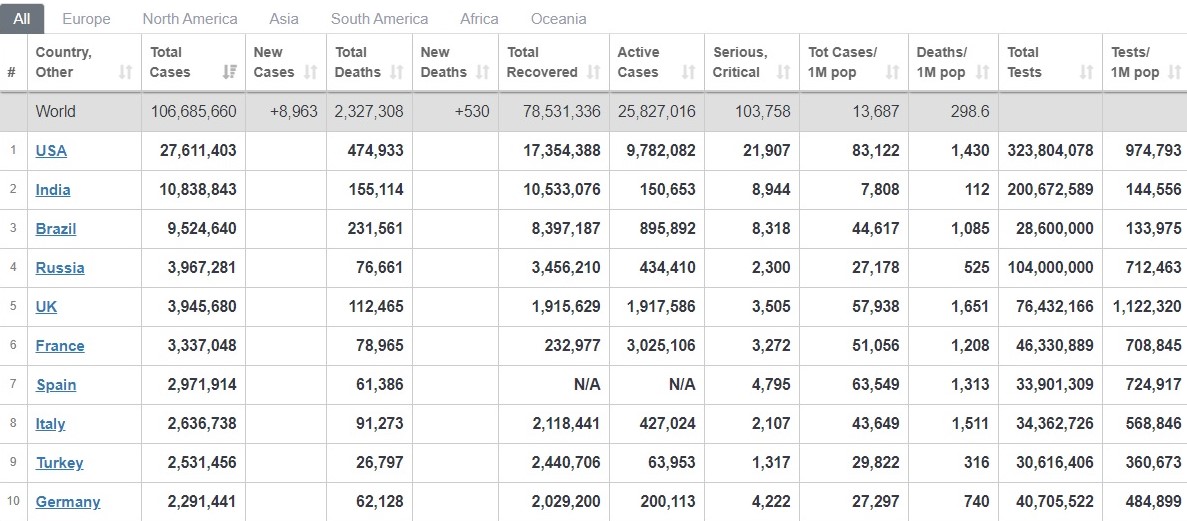The width and height of the screenshot is (1187, 521).
Task: Click sort icon in New Deaths header
Action: pyautogui.click(x=483, y=72)
